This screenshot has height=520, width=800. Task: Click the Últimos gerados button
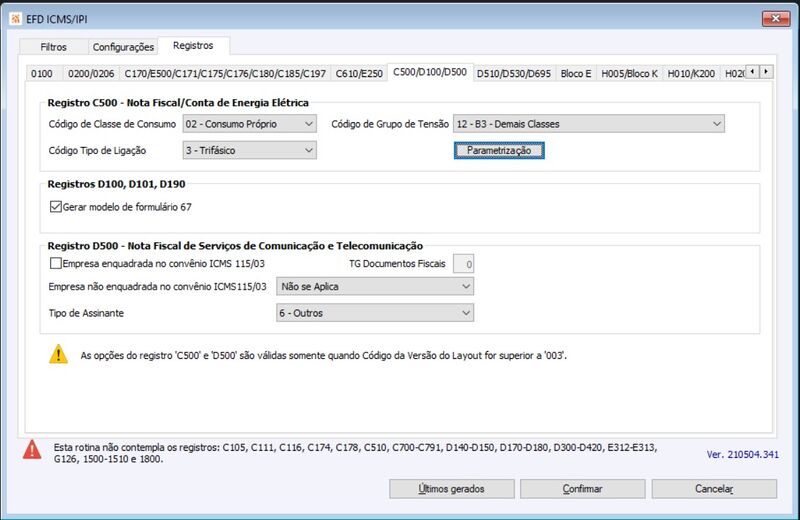point(452,489)
